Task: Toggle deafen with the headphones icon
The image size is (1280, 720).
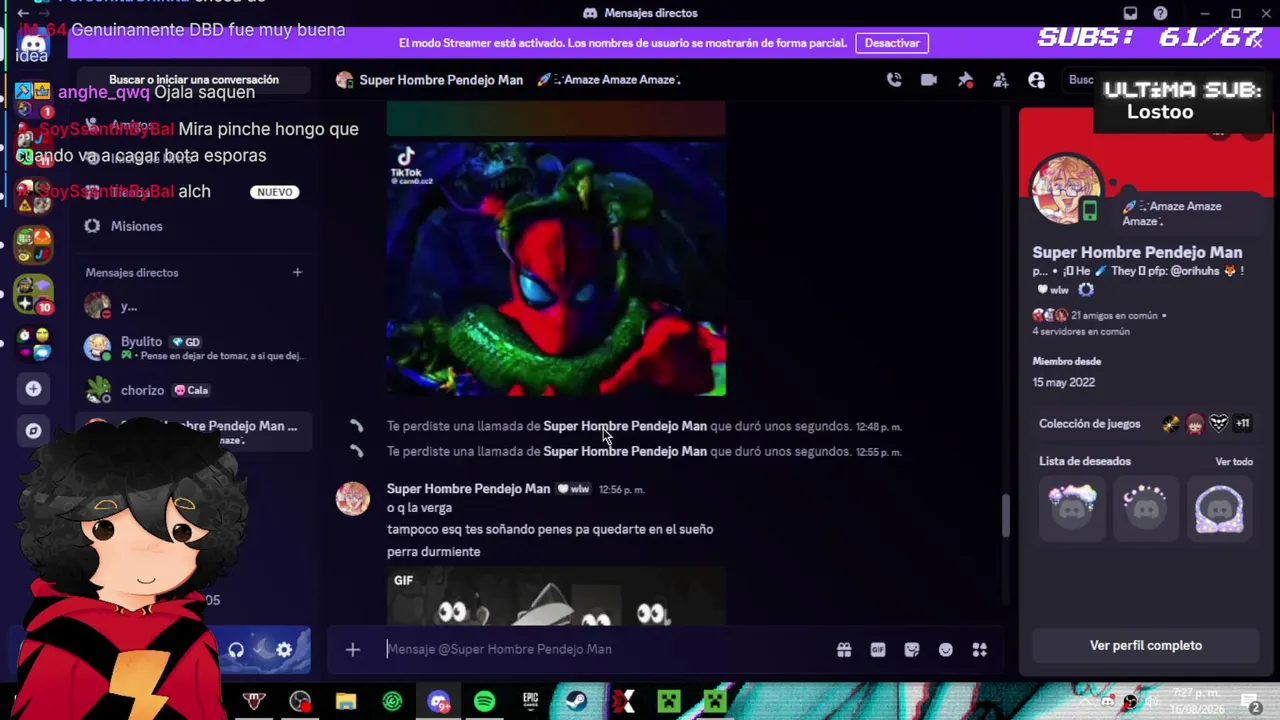Action: [236, 651]
